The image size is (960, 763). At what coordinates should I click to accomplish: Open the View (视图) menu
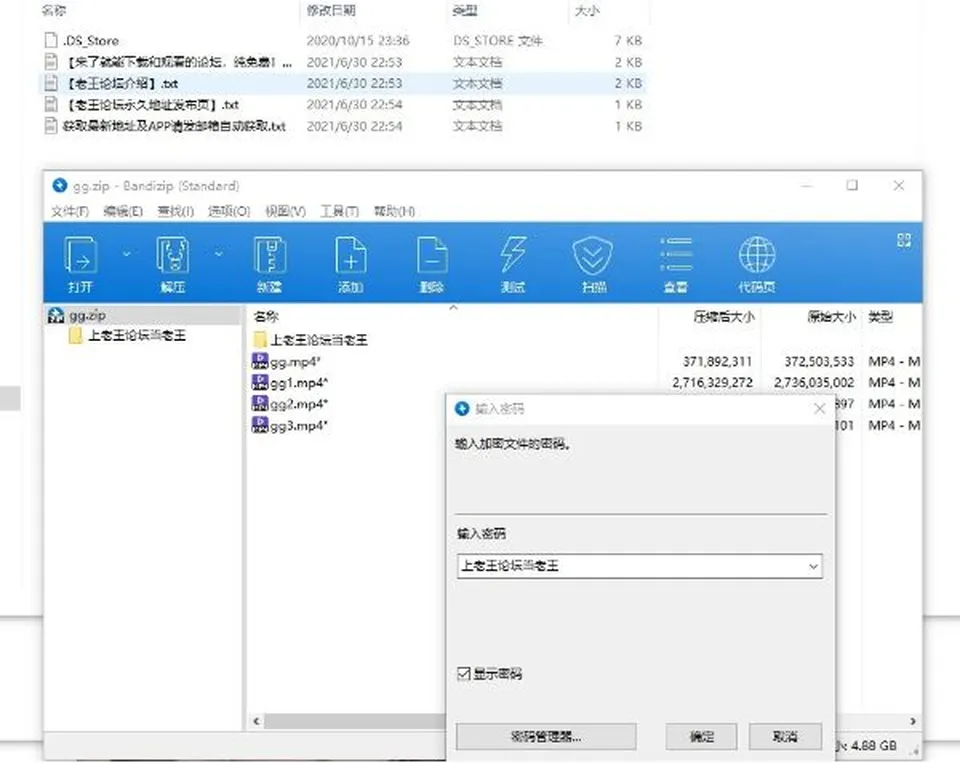pyautogui.click(x=285, y=211)
